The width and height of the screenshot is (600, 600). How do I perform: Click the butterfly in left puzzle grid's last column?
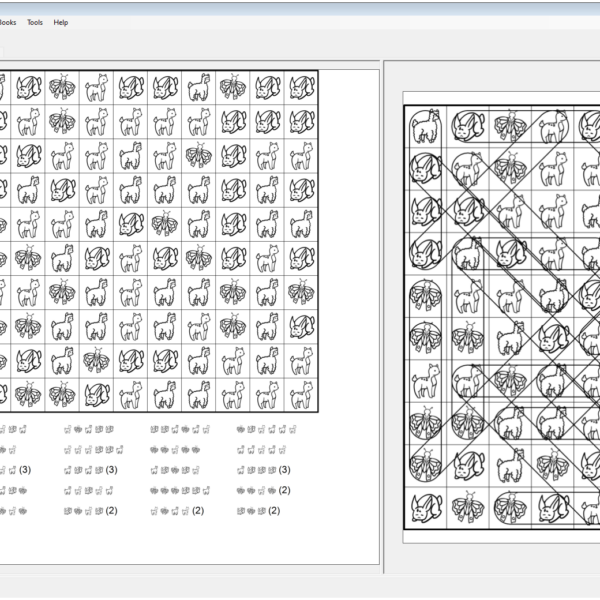coord(301,292)
